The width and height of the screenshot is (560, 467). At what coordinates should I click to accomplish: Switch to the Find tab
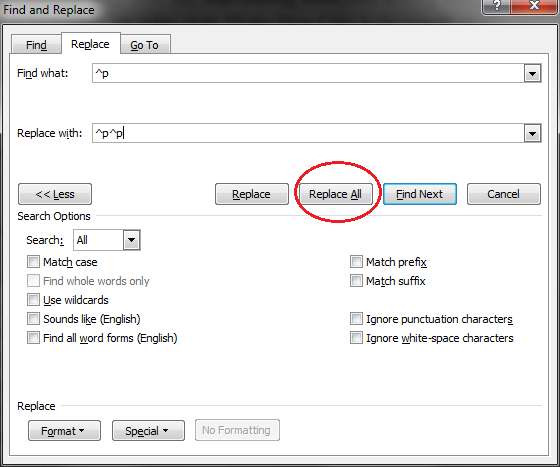pyautogui.click(x=36, y=45)
